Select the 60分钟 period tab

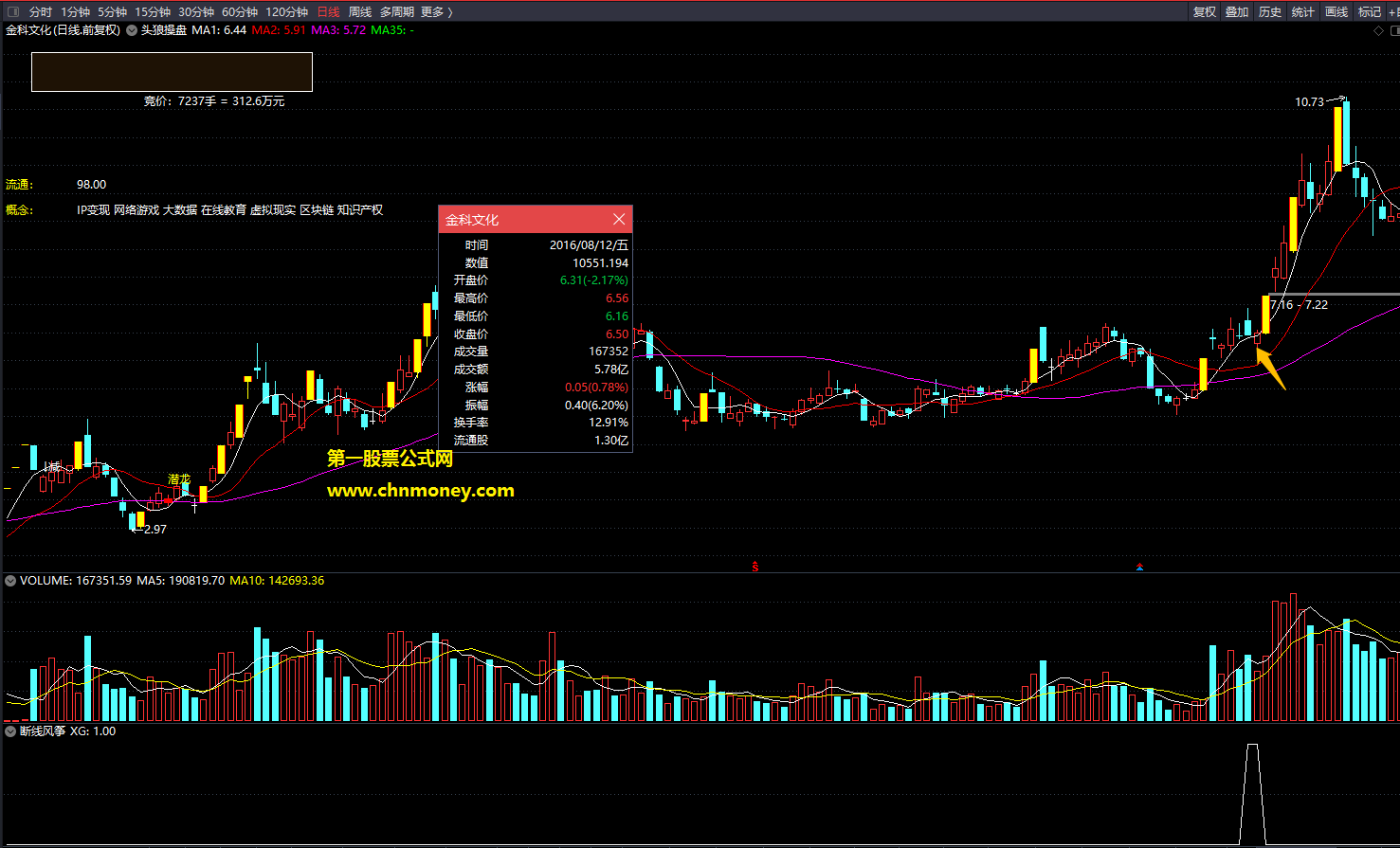pyautogui.click(x=240, y=11)
